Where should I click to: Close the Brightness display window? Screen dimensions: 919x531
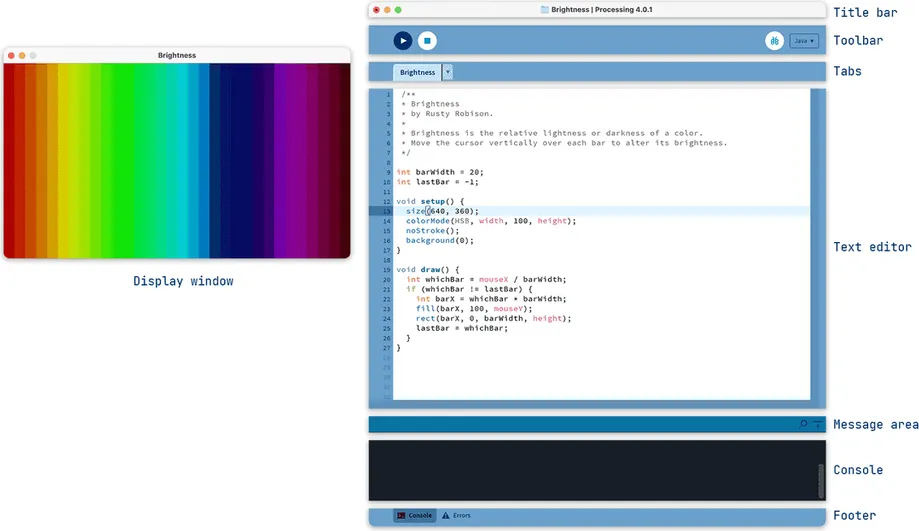click(12, 55)
